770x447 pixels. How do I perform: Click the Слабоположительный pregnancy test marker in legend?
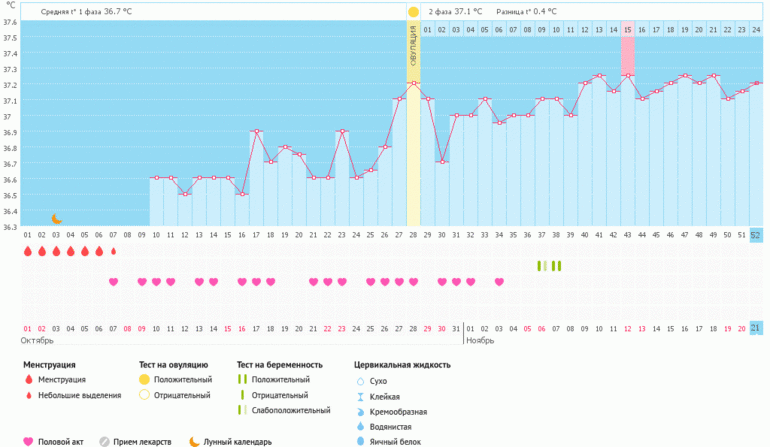[241, 410]
